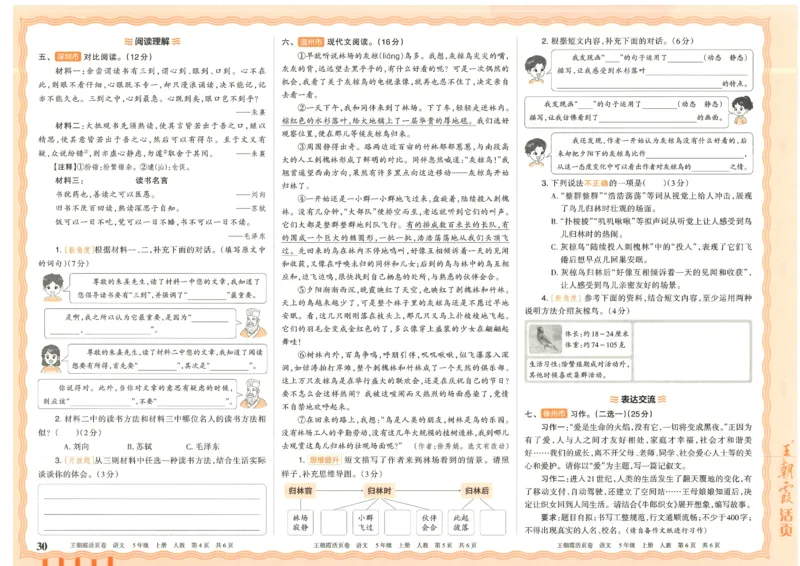Viewport: 800px width, 566px height.
Task: Click the 表达交流 section heading
Action: [638, 399]
